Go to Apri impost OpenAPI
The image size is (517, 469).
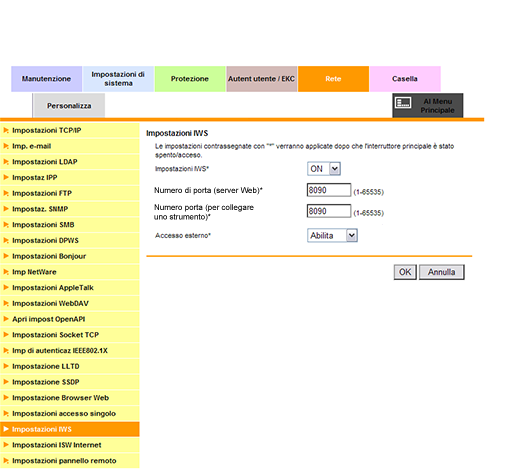click(x=70, y=319)
